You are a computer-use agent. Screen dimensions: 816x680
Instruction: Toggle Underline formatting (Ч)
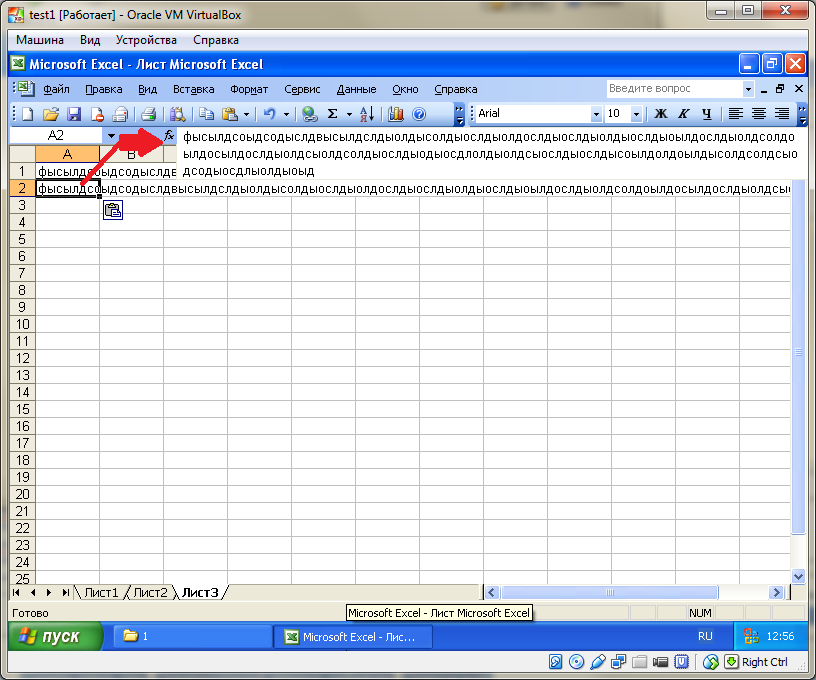pyautogui.click(x=707, y=114)
